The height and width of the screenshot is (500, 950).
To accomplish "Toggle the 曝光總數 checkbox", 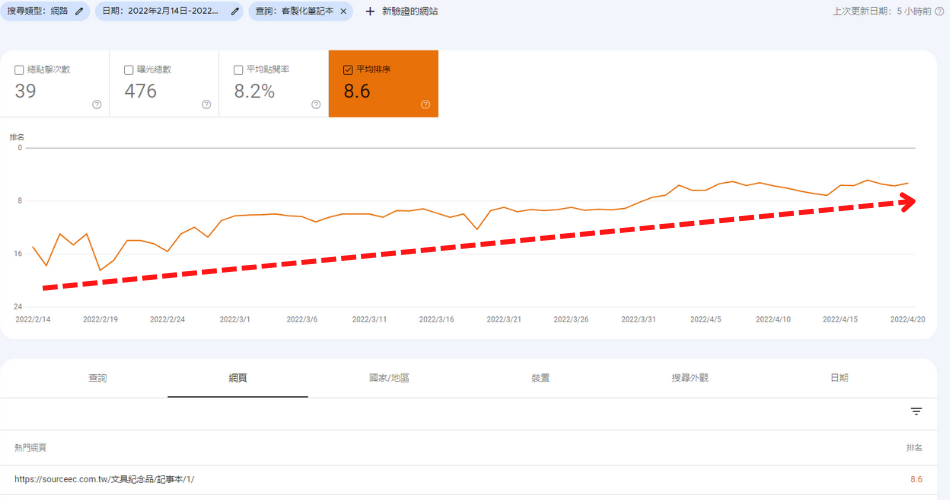I will coord(128,70).
